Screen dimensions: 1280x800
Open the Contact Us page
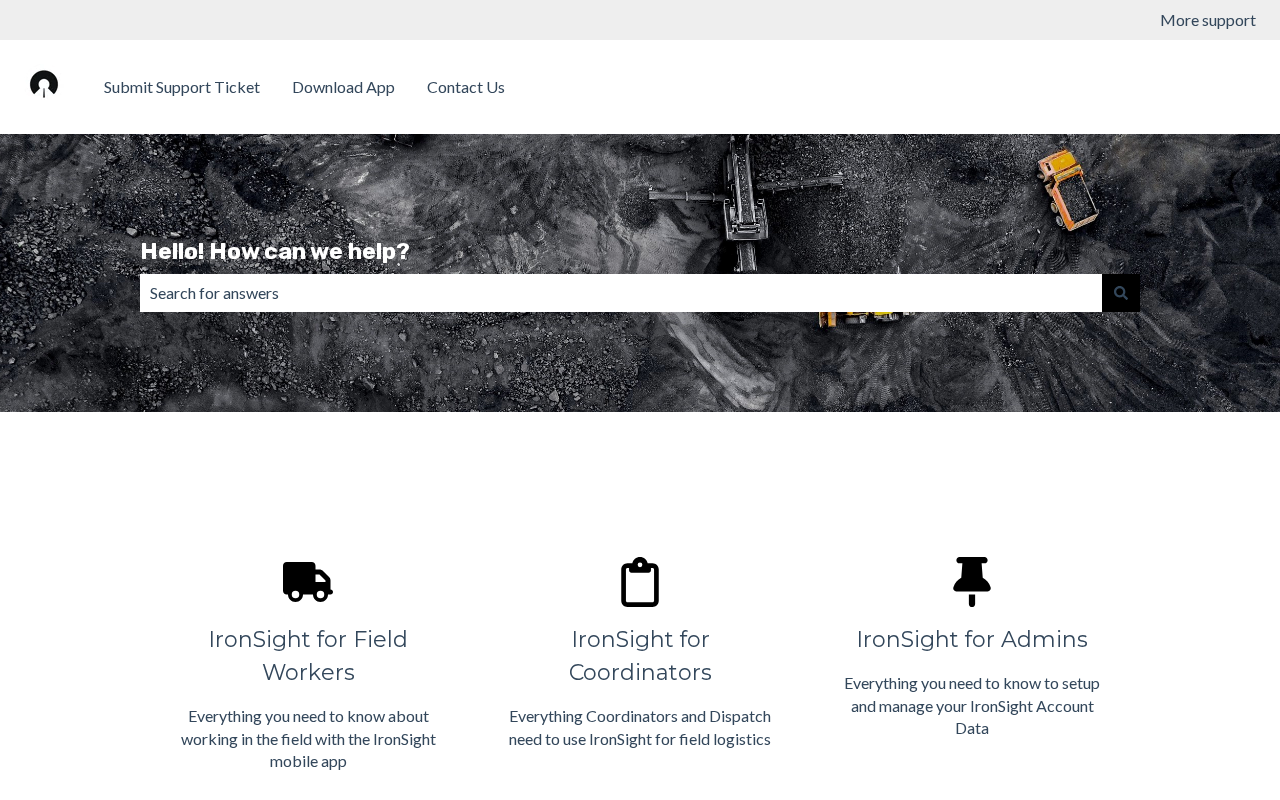466,87
